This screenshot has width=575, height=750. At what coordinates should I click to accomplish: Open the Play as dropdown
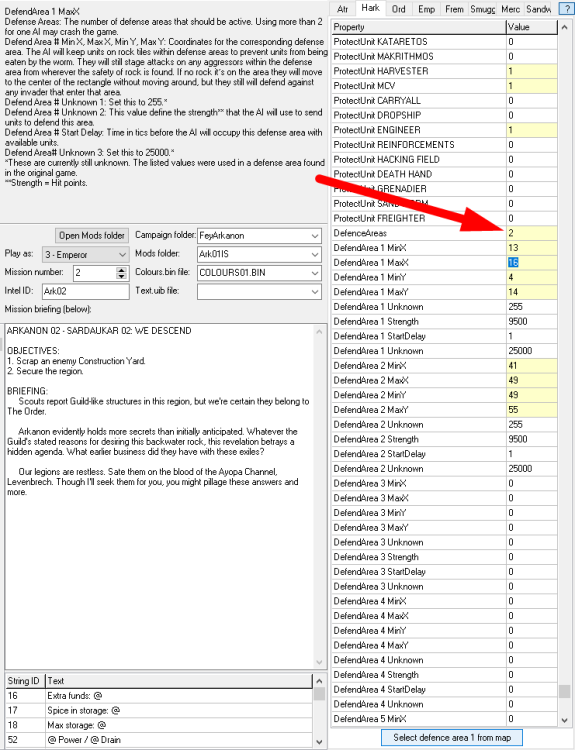86,254
